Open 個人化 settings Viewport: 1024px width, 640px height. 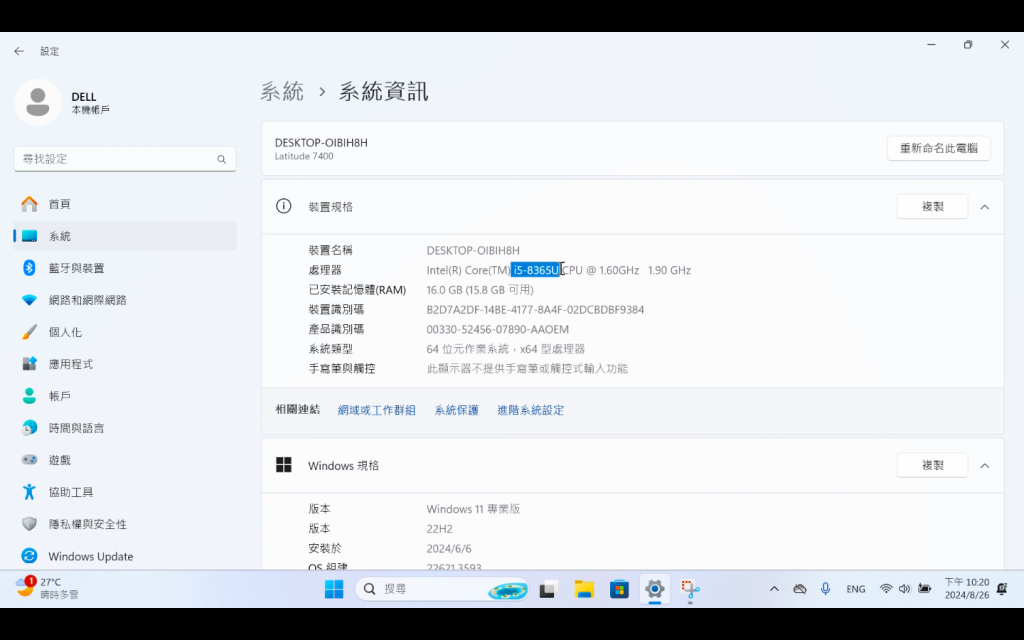click(125, 332)
